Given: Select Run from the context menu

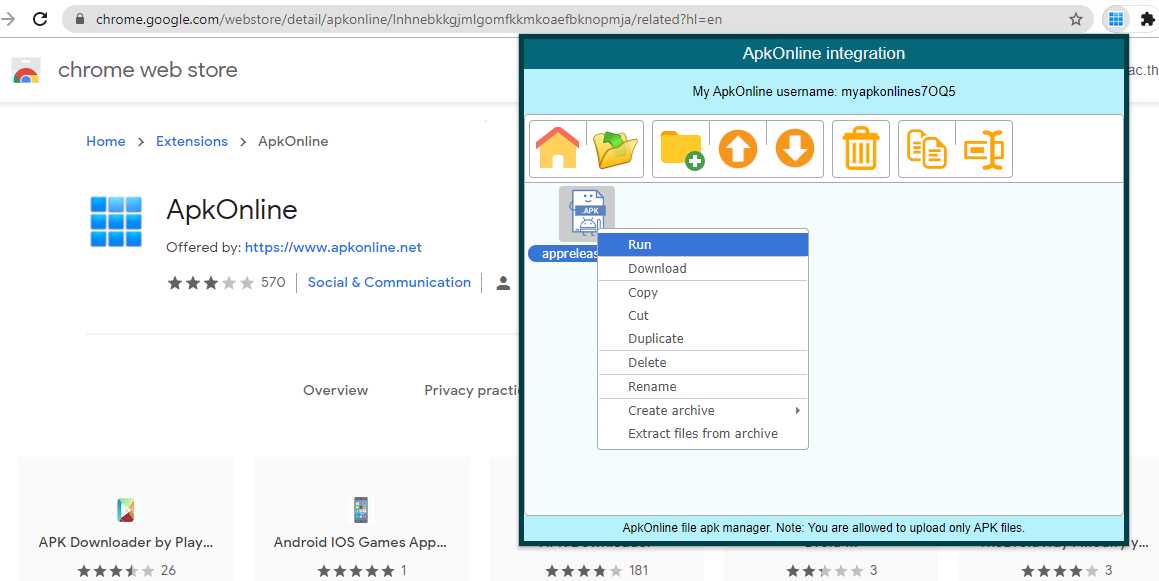Looking at the screenshot, I should tap(640, 244).
